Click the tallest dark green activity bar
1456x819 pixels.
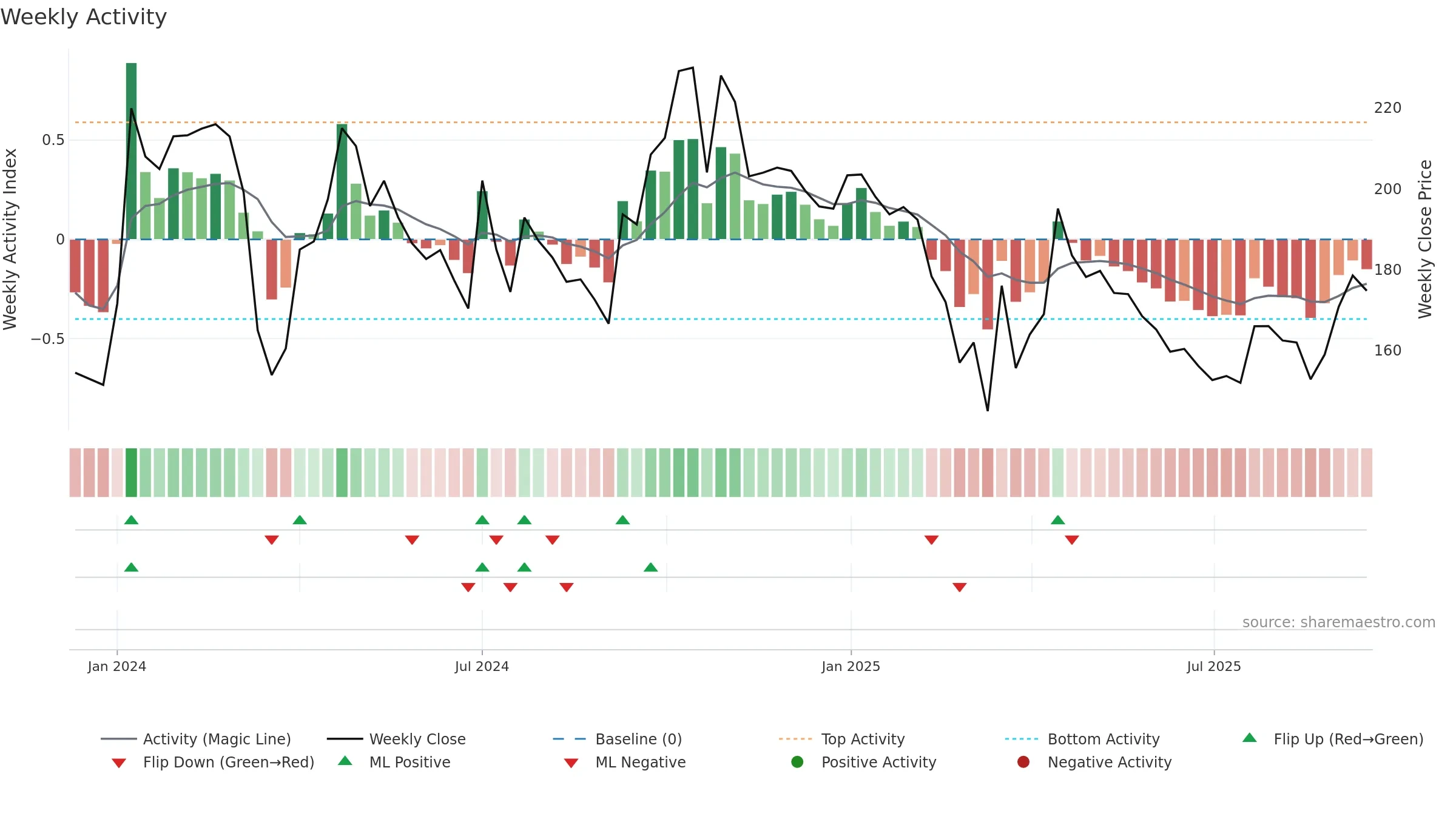131,151
